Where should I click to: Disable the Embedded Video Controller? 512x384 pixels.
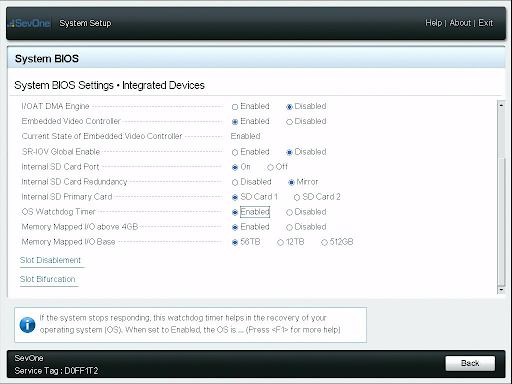(x=289, y=122)
